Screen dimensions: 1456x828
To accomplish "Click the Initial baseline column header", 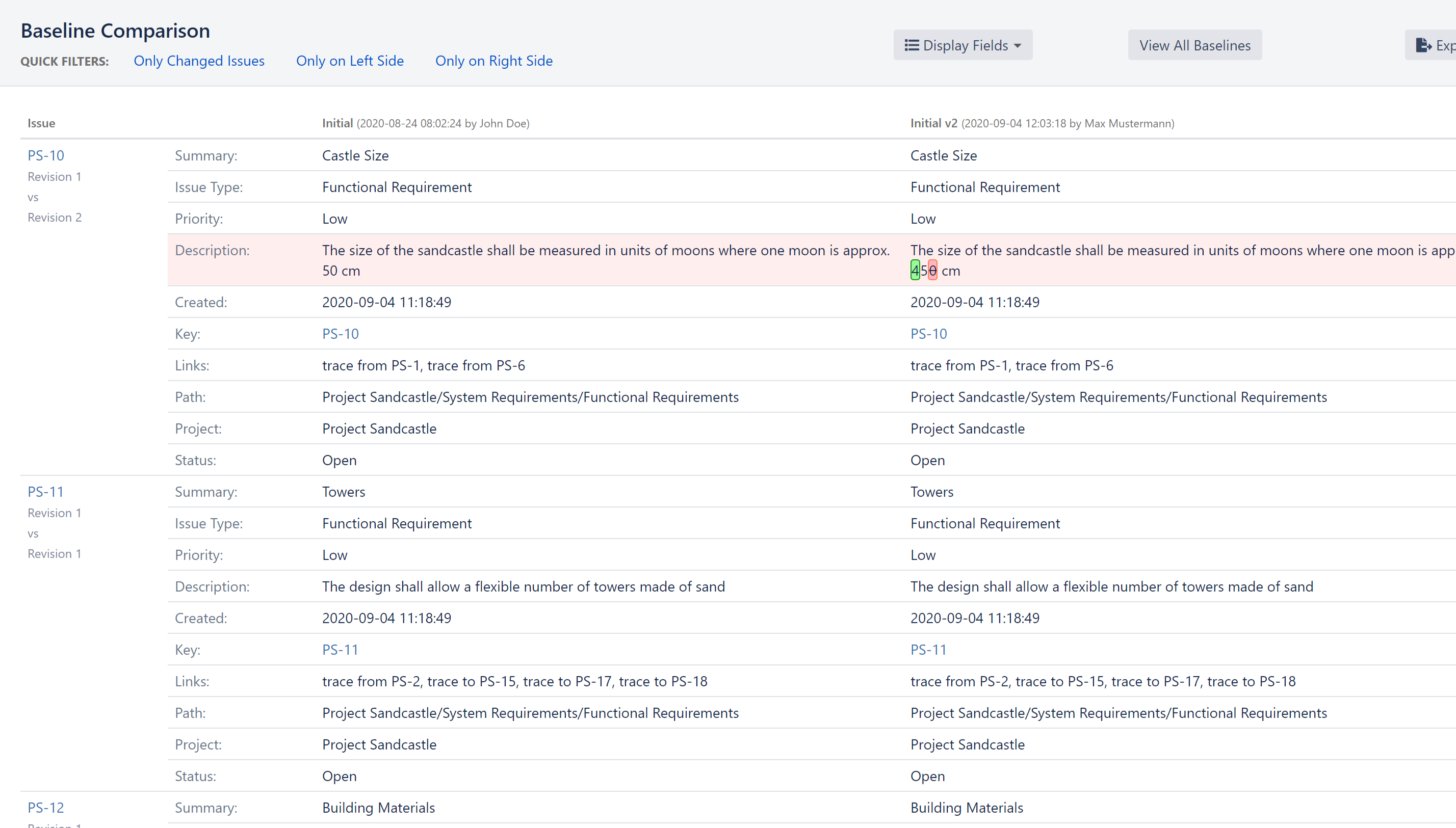I will pyautogui.click(x=337, y=123).
